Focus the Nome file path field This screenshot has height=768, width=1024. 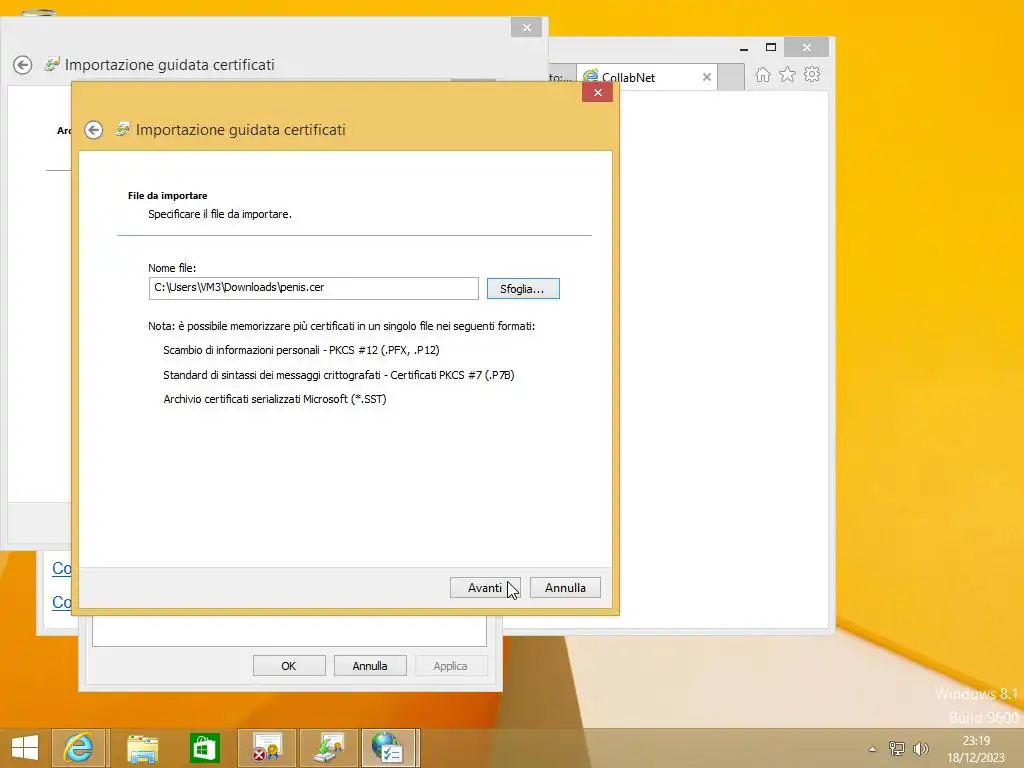(313, 288)
